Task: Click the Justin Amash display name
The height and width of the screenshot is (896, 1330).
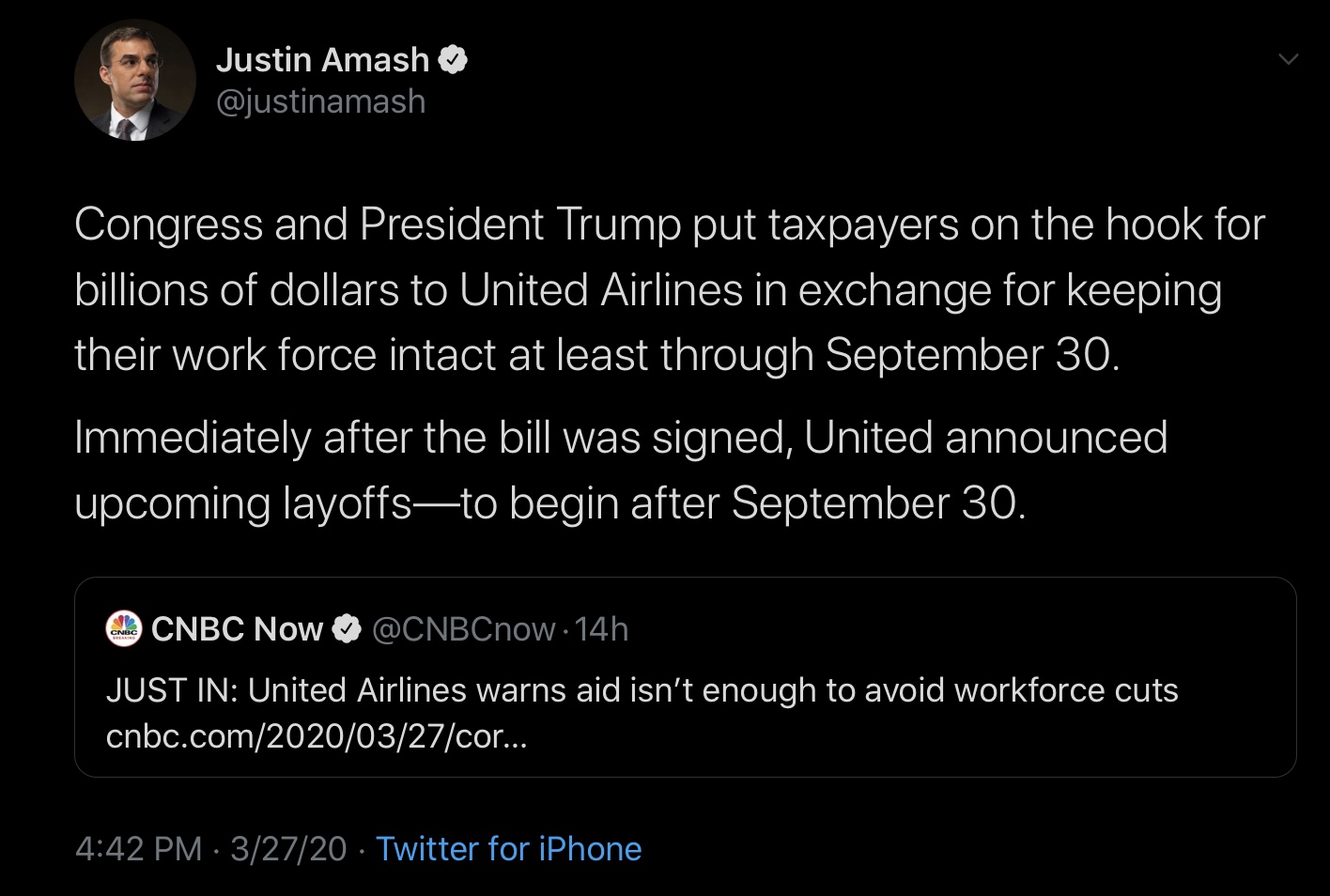Action: coord(322,60)
